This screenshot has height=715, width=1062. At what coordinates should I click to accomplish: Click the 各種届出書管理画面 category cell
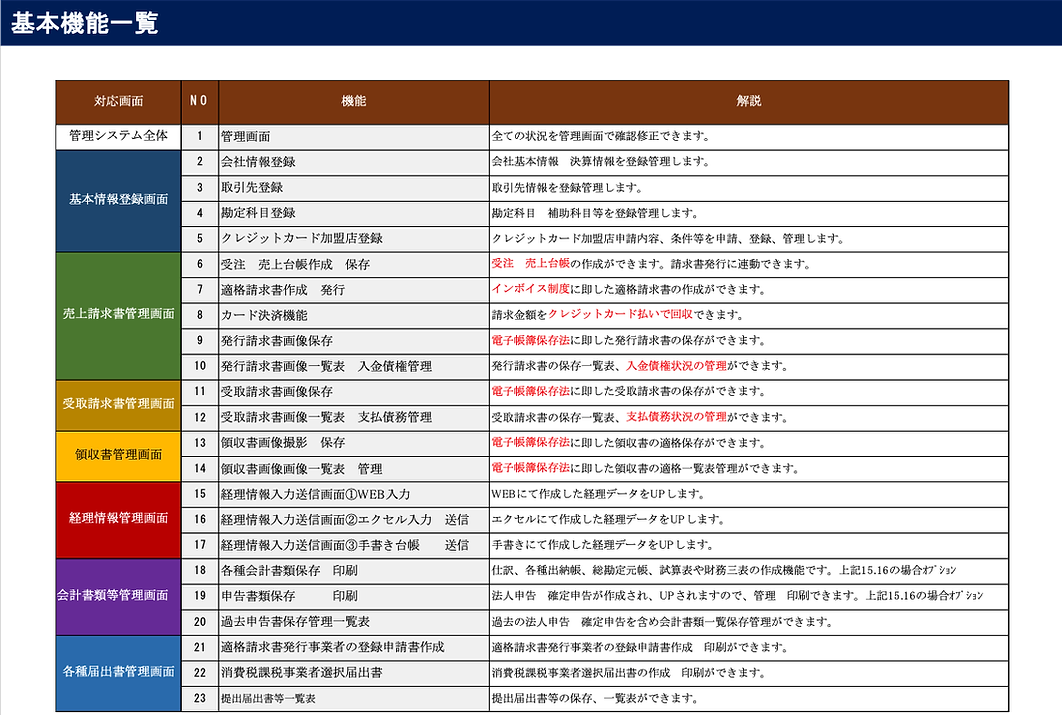coord(119,672)
